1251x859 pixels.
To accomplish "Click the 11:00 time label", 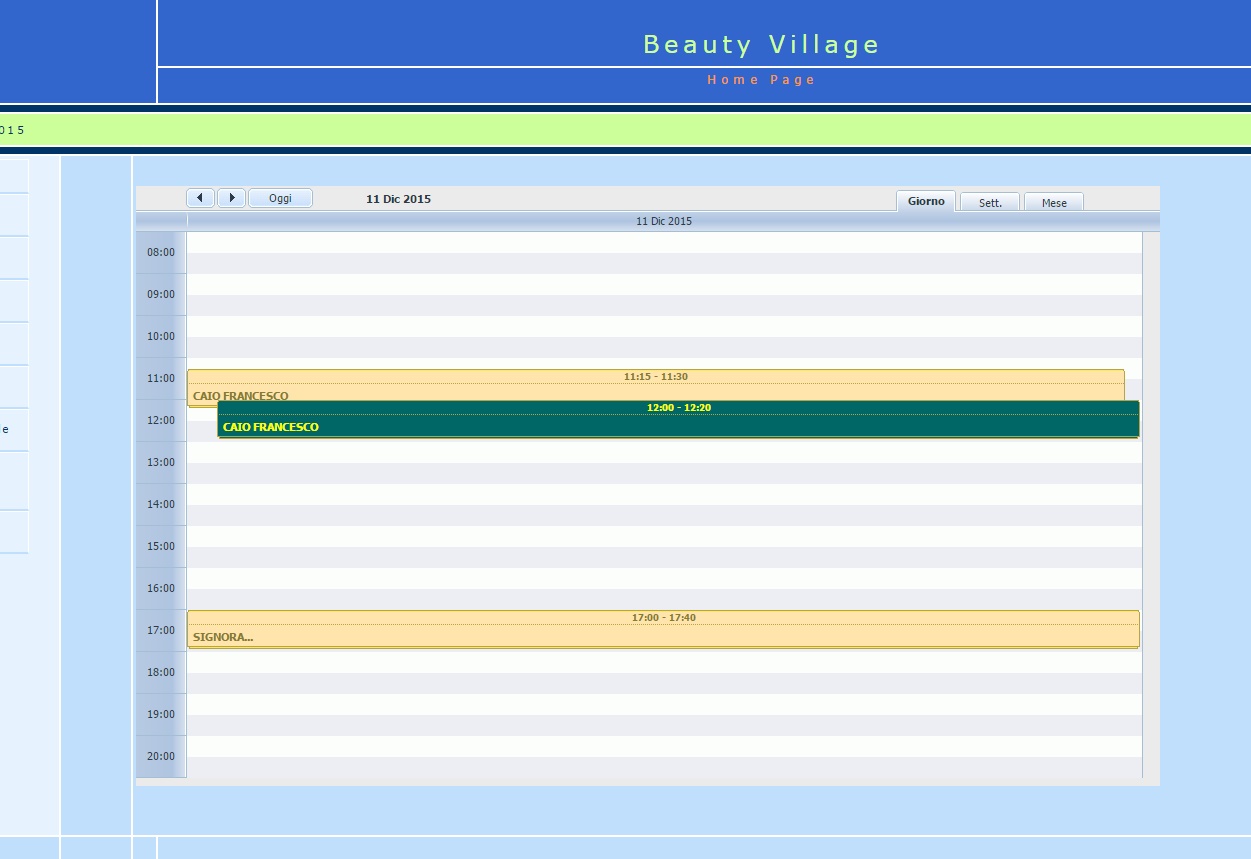I will 161,378.
